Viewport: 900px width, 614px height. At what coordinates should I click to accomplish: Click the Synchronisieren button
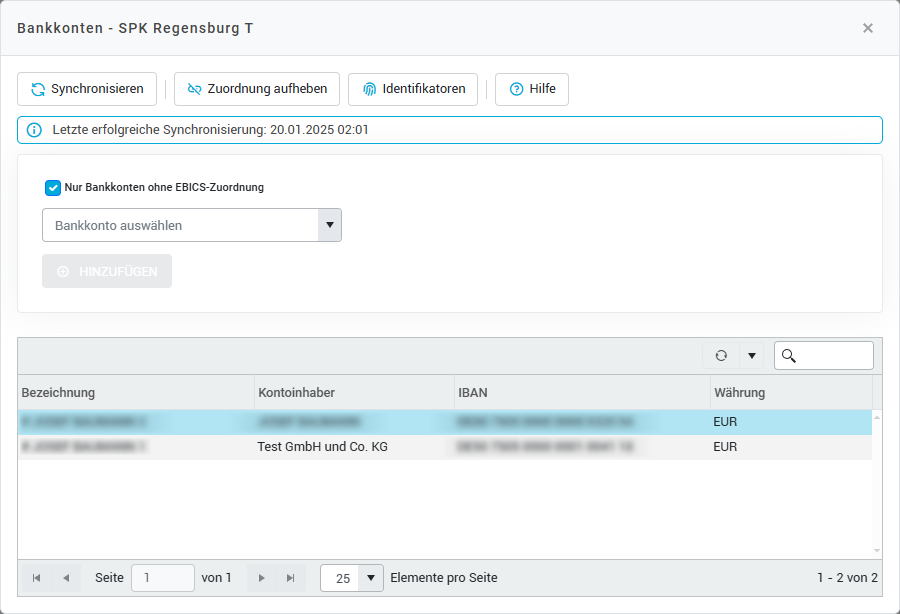tap(87, 89)
